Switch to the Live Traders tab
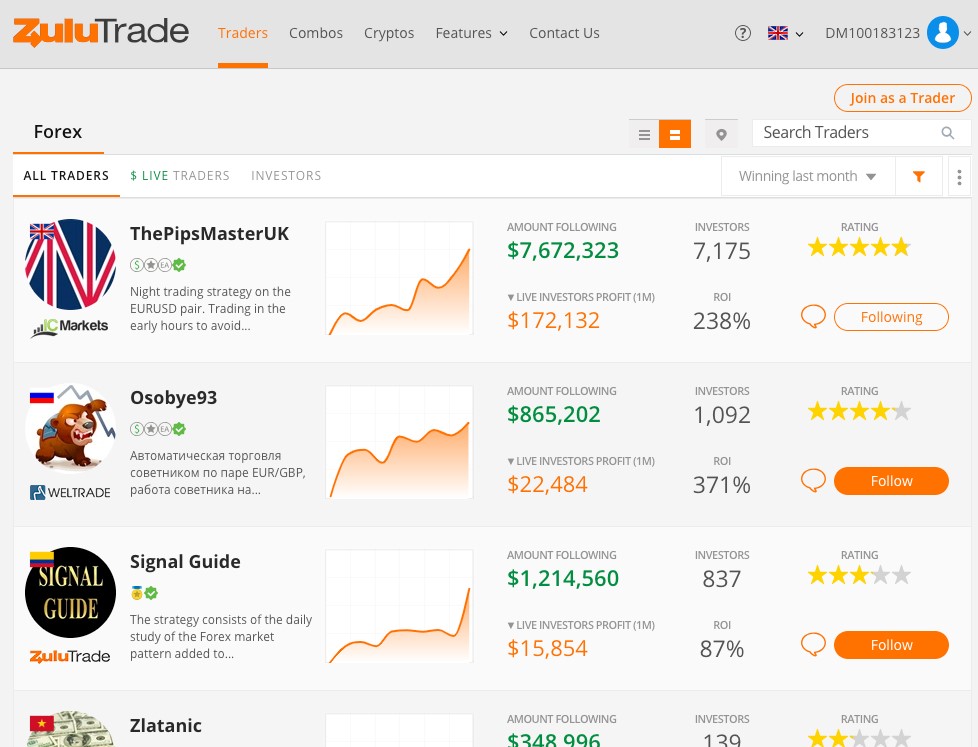 pyautogui.click(x=180, y=176)
